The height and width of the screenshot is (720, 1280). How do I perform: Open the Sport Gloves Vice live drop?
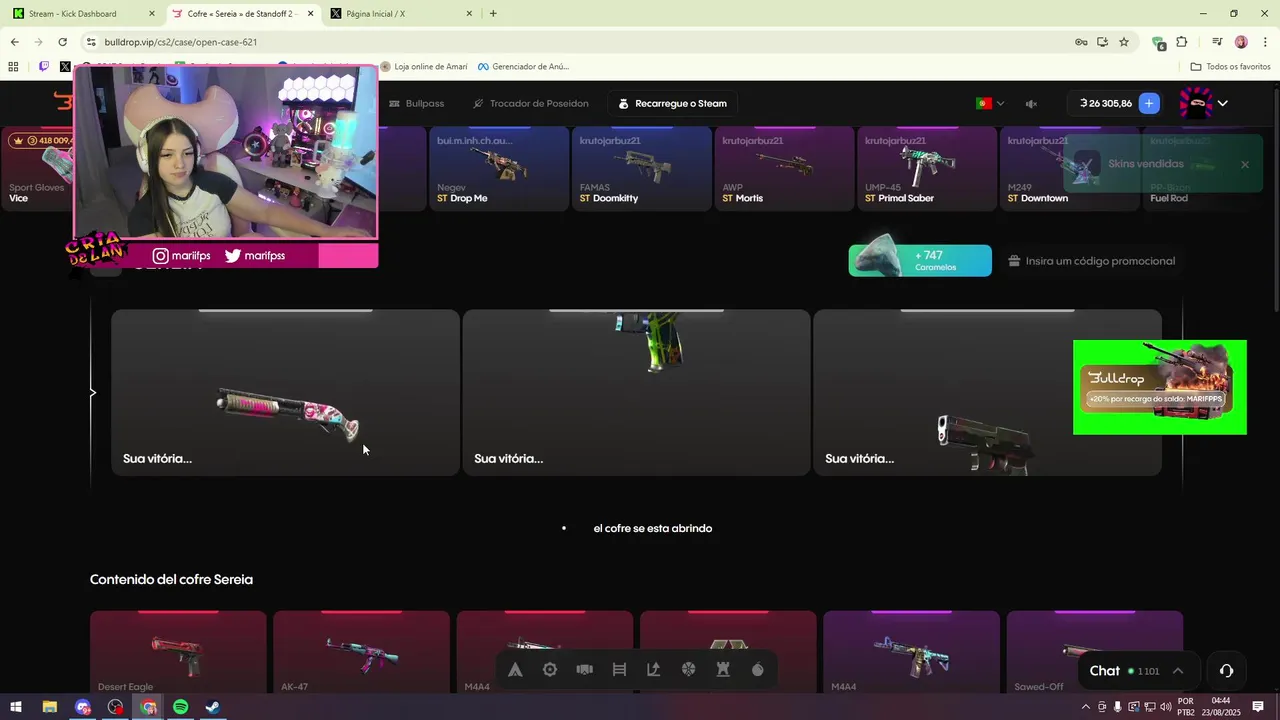point(38,168)
